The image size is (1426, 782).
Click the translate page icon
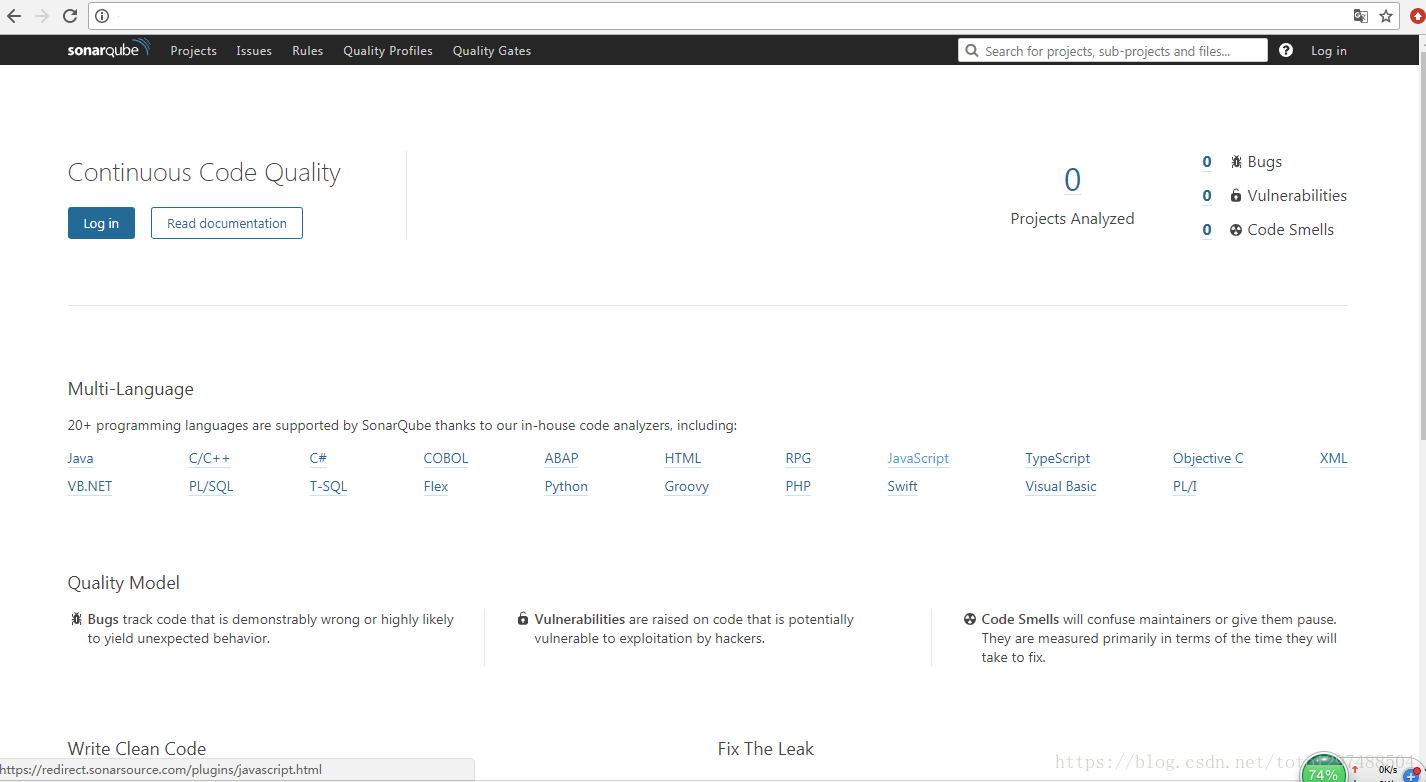pos(1360,16)
